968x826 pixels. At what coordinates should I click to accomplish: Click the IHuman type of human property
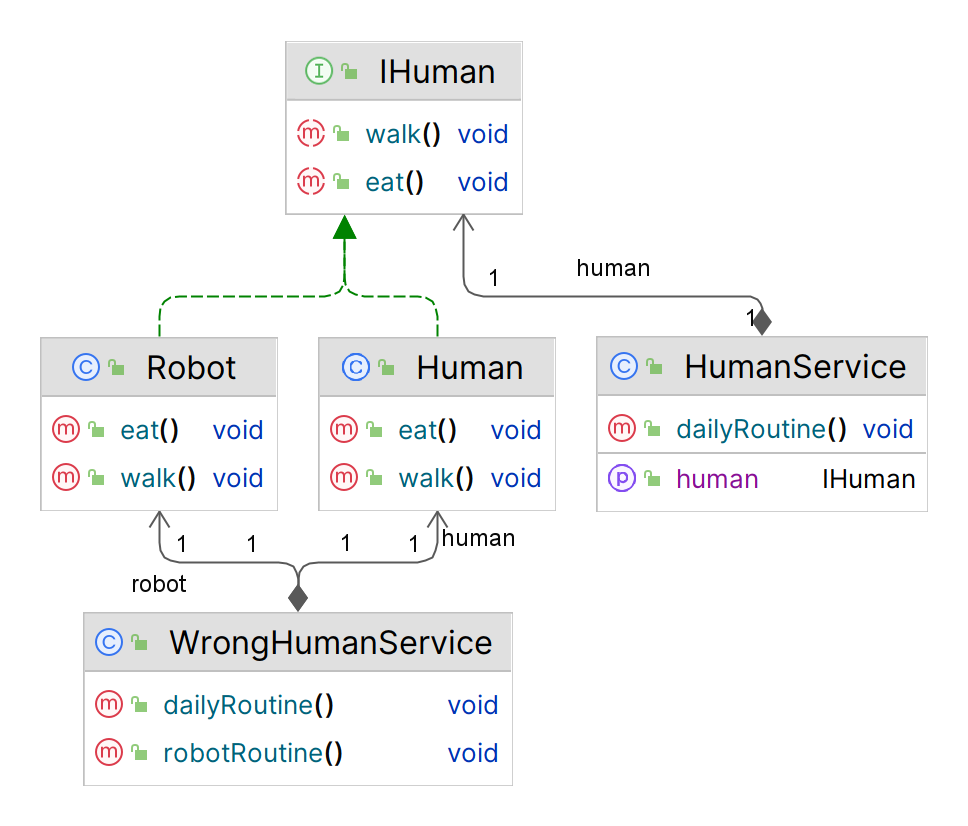click(x=868, y=479)
